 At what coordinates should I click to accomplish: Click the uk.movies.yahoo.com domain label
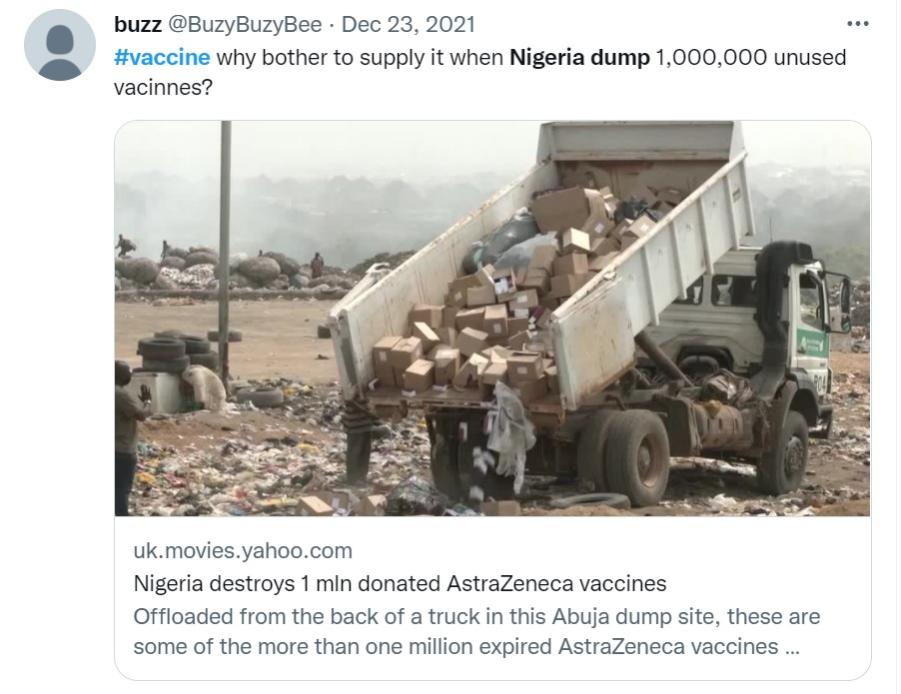(x=242, y=550)
